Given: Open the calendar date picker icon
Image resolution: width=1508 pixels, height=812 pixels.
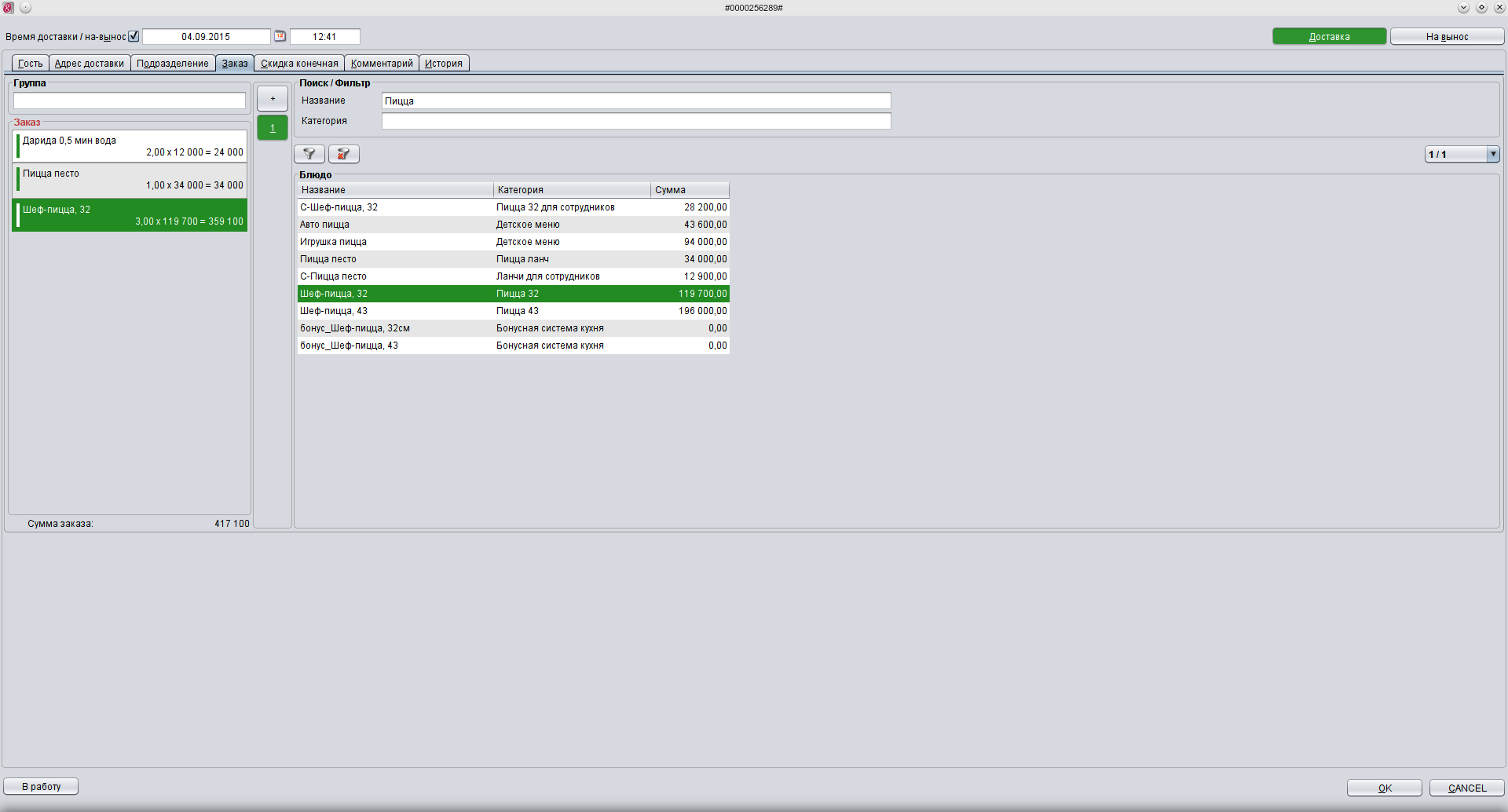Looking at the screenshot, I should coord(280,36).
